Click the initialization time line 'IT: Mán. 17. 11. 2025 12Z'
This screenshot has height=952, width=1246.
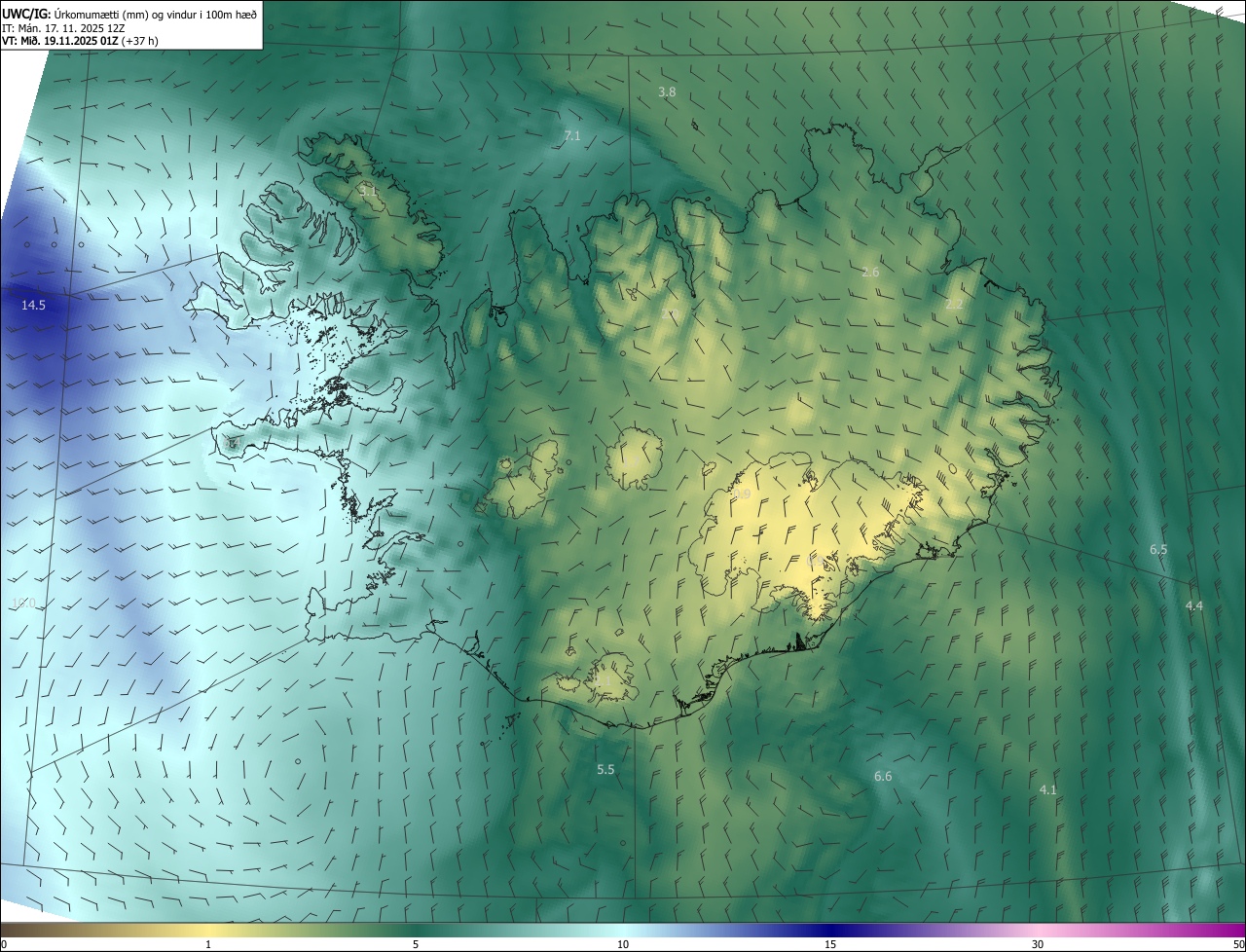coord(61,27)
